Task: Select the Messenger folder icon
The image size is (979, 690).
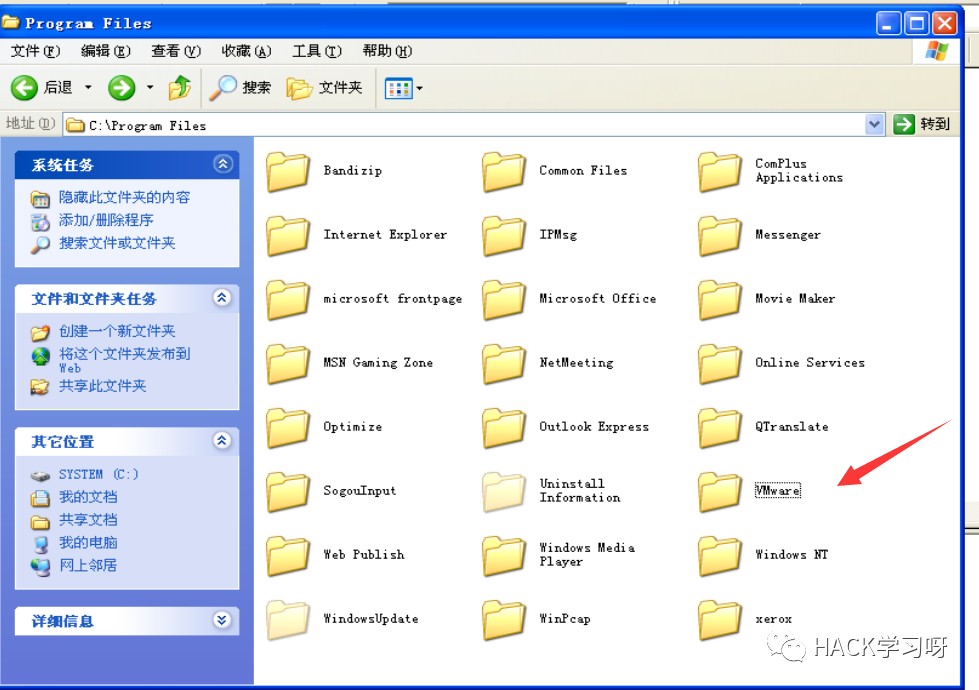Action: 720,235
